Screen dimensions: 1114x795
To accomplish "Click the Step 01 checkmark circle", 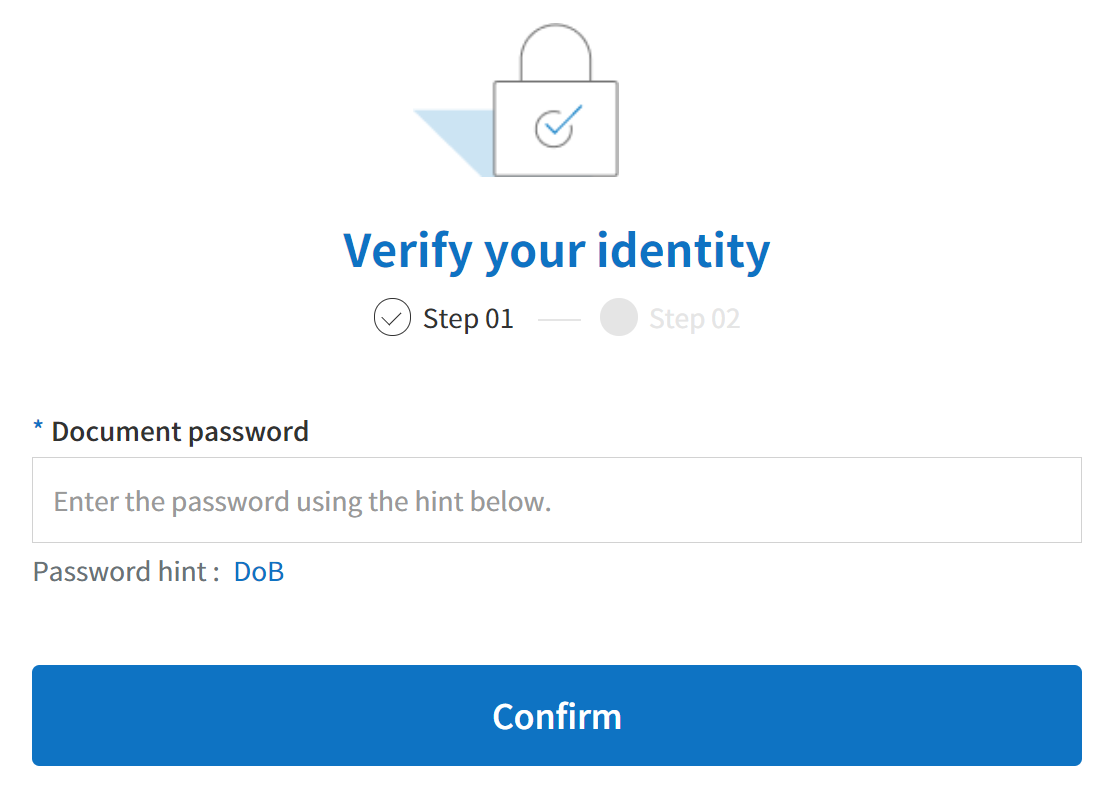I will [x=392, y=318].
